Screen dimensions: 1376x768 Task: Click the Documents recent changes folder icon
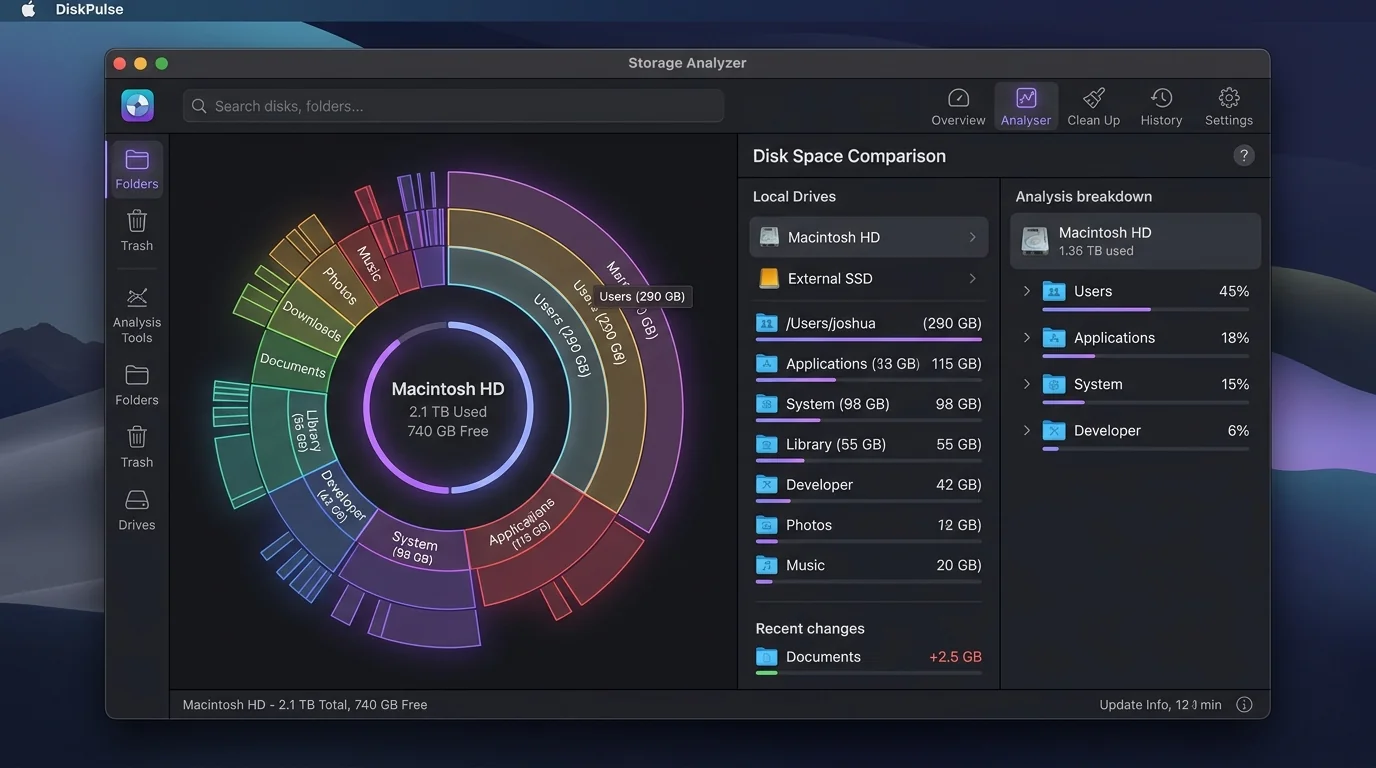[766, 657]
